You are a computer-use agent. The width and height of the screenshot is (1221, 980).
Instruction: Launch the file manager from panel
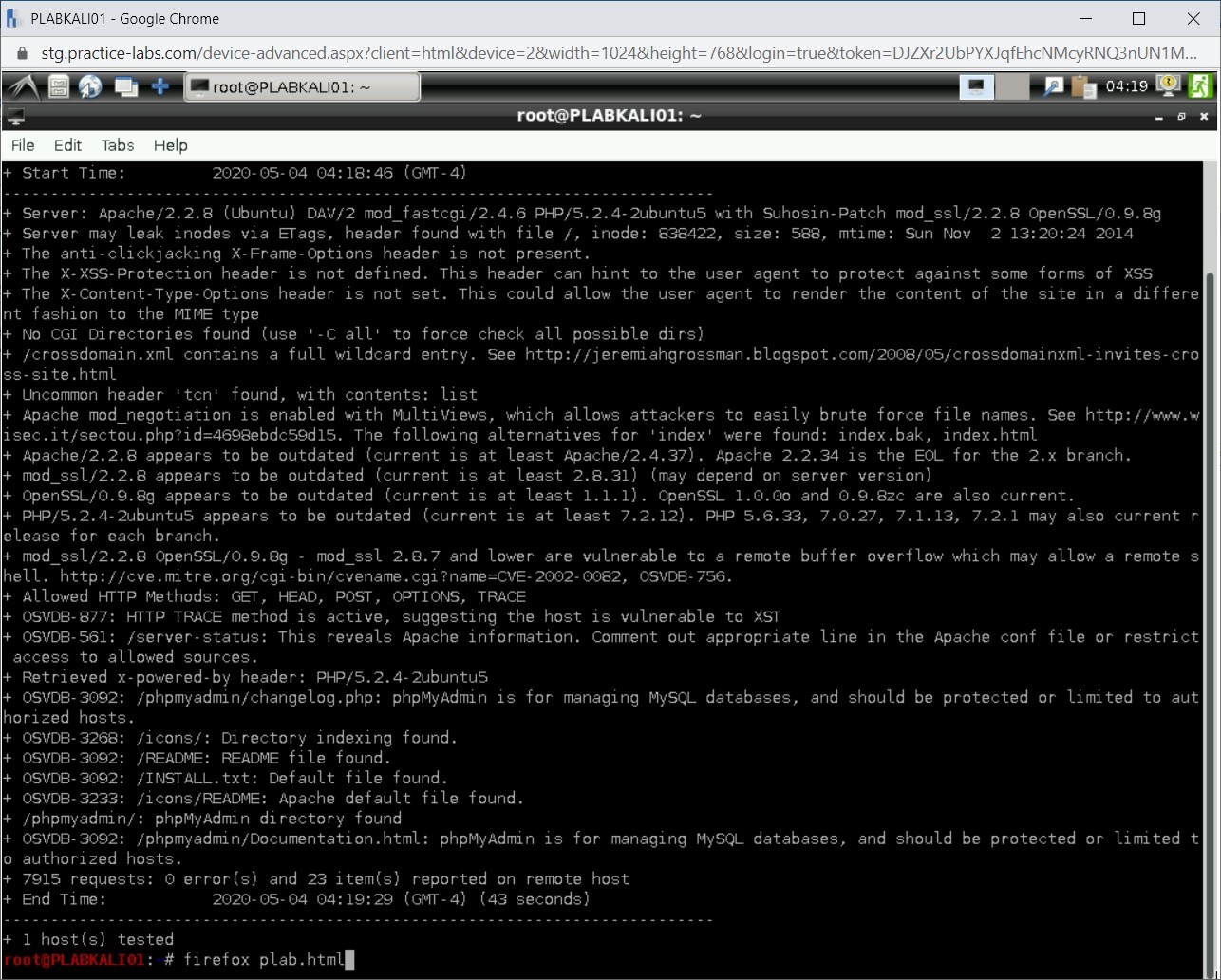59,87
